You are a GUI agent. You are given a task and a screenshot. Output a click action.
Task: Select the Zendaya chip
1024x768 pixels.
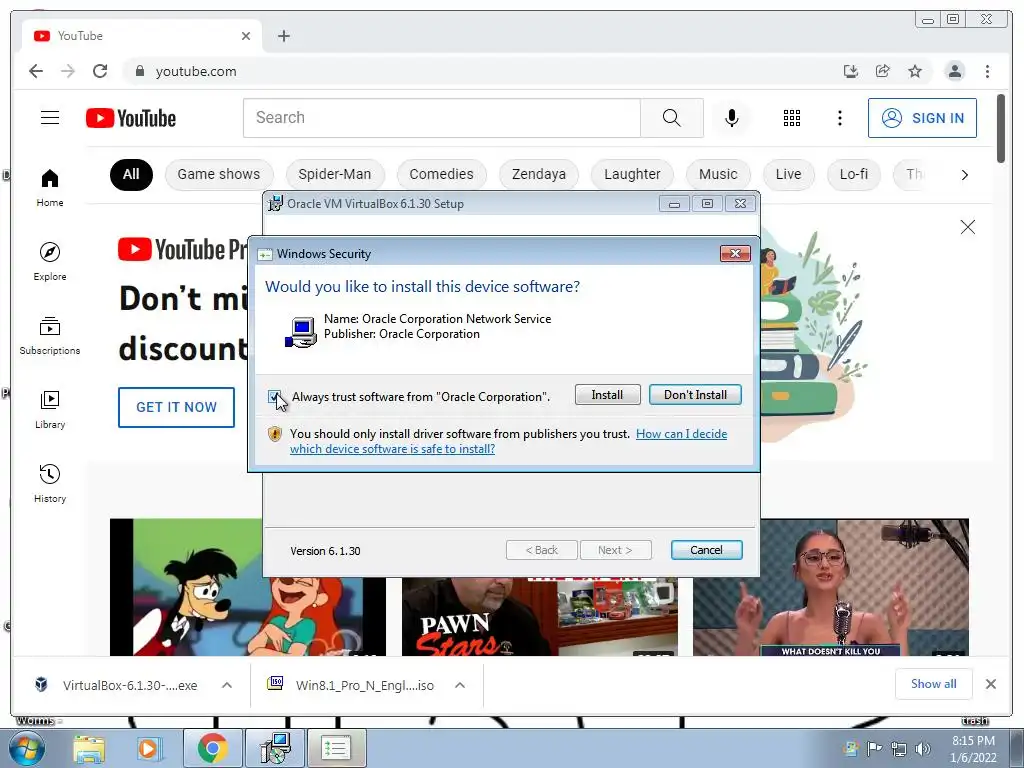tap(539, 174)
